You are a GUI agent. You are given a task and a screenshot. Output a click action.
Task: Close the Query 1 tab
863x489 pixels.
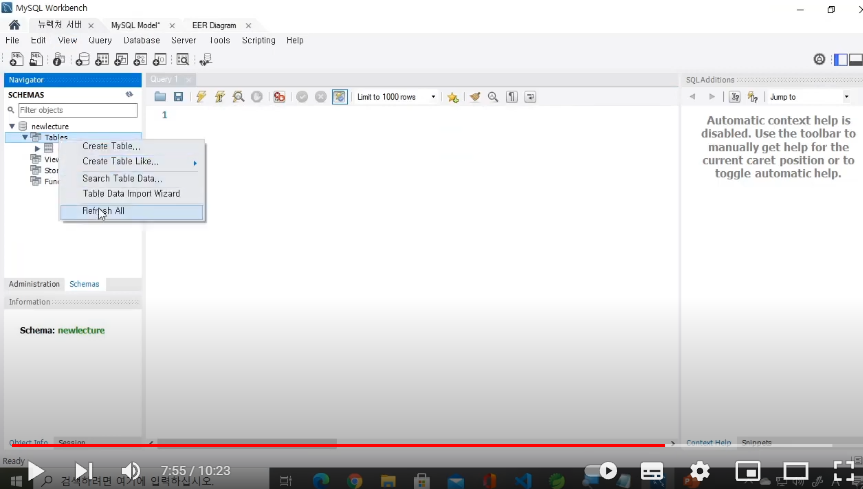coord(188,80)
